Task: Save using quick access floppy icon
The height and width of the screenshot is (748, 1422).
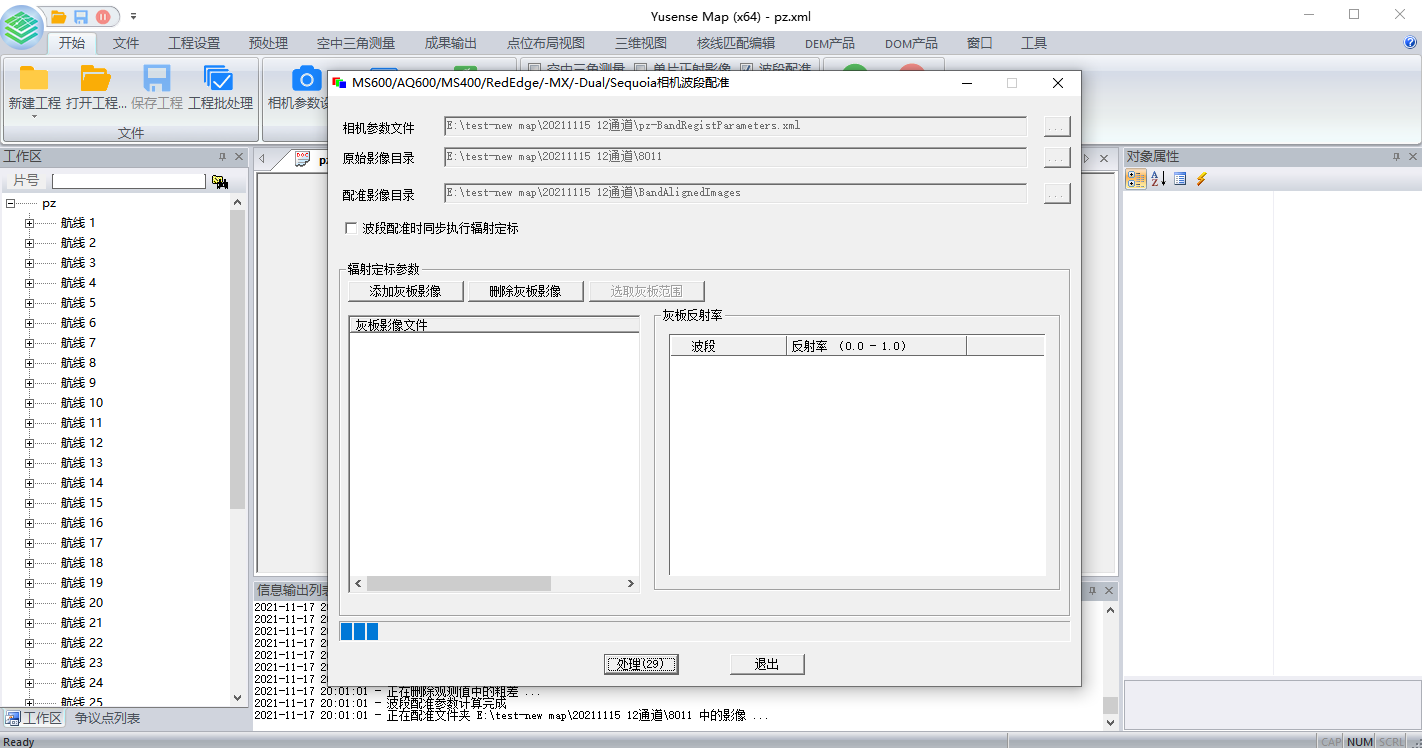Action: [x=81, y=16]
